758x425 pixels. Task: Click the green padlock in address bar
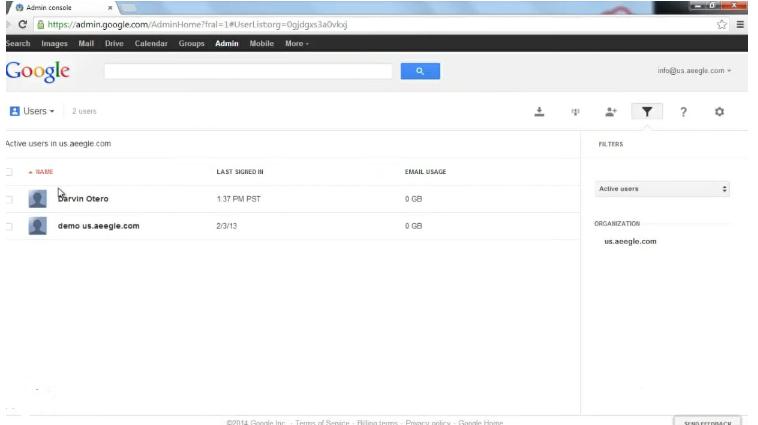pyautogui.click(x=41, y=24)
